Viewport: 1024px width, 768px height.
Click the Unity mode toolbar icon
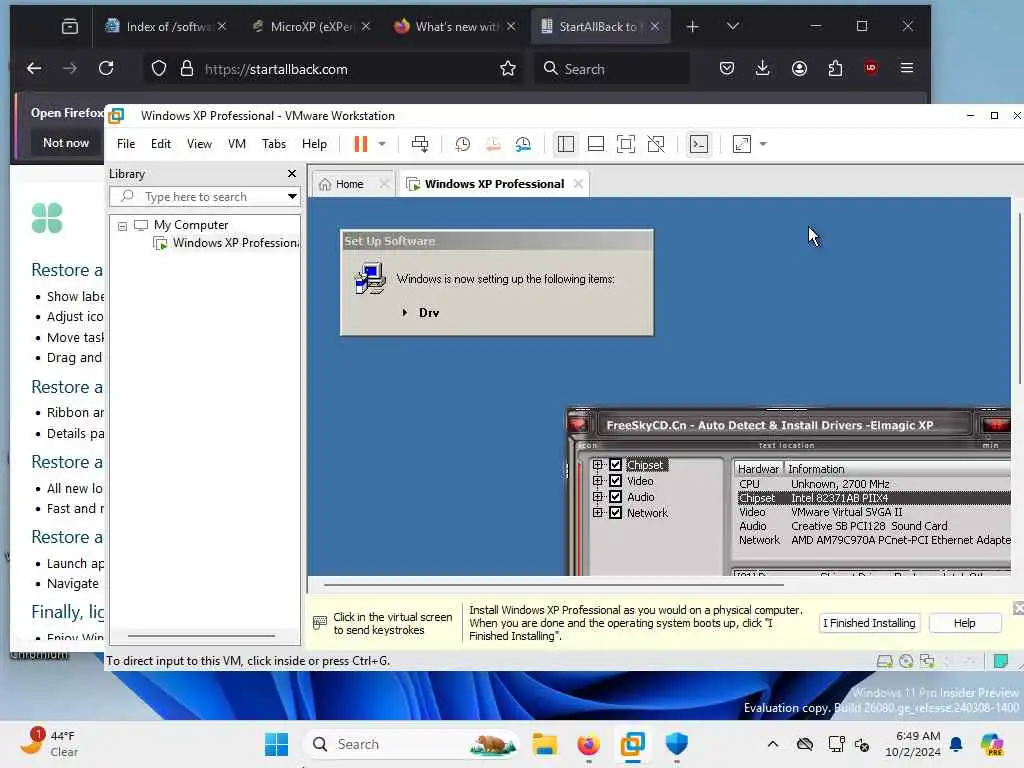656,144
